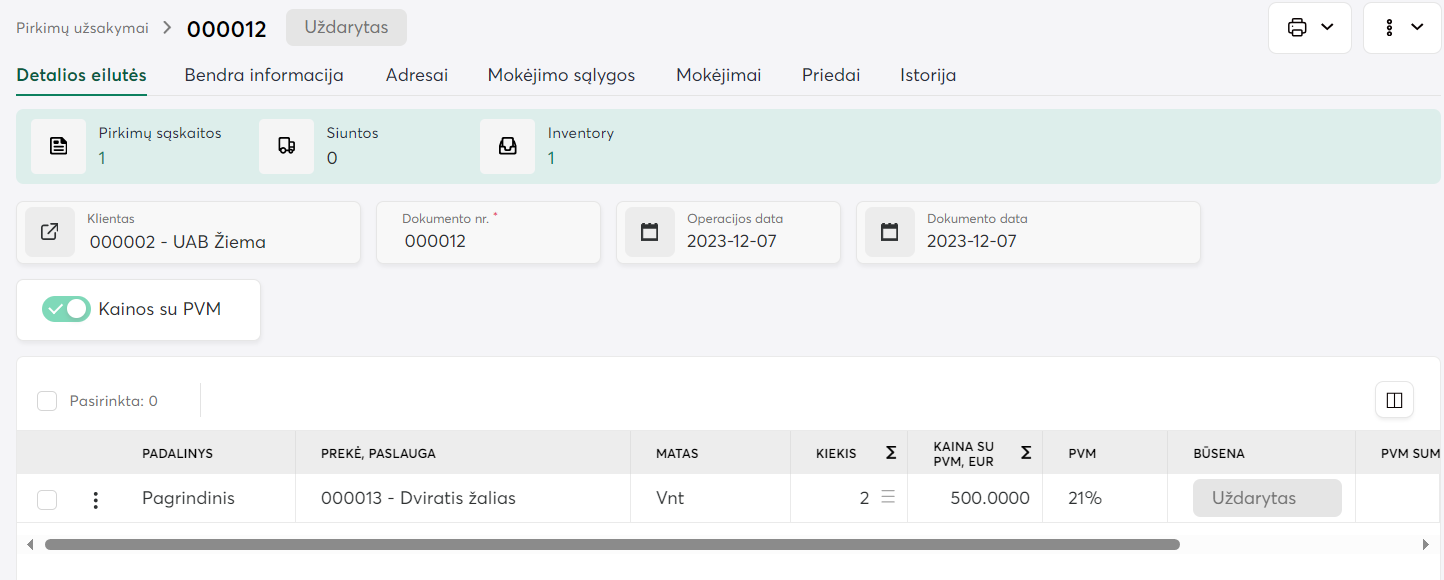Open the column layout settings icon
This screenshot has width=1444, height=580.
click(x=1395, y=401)
